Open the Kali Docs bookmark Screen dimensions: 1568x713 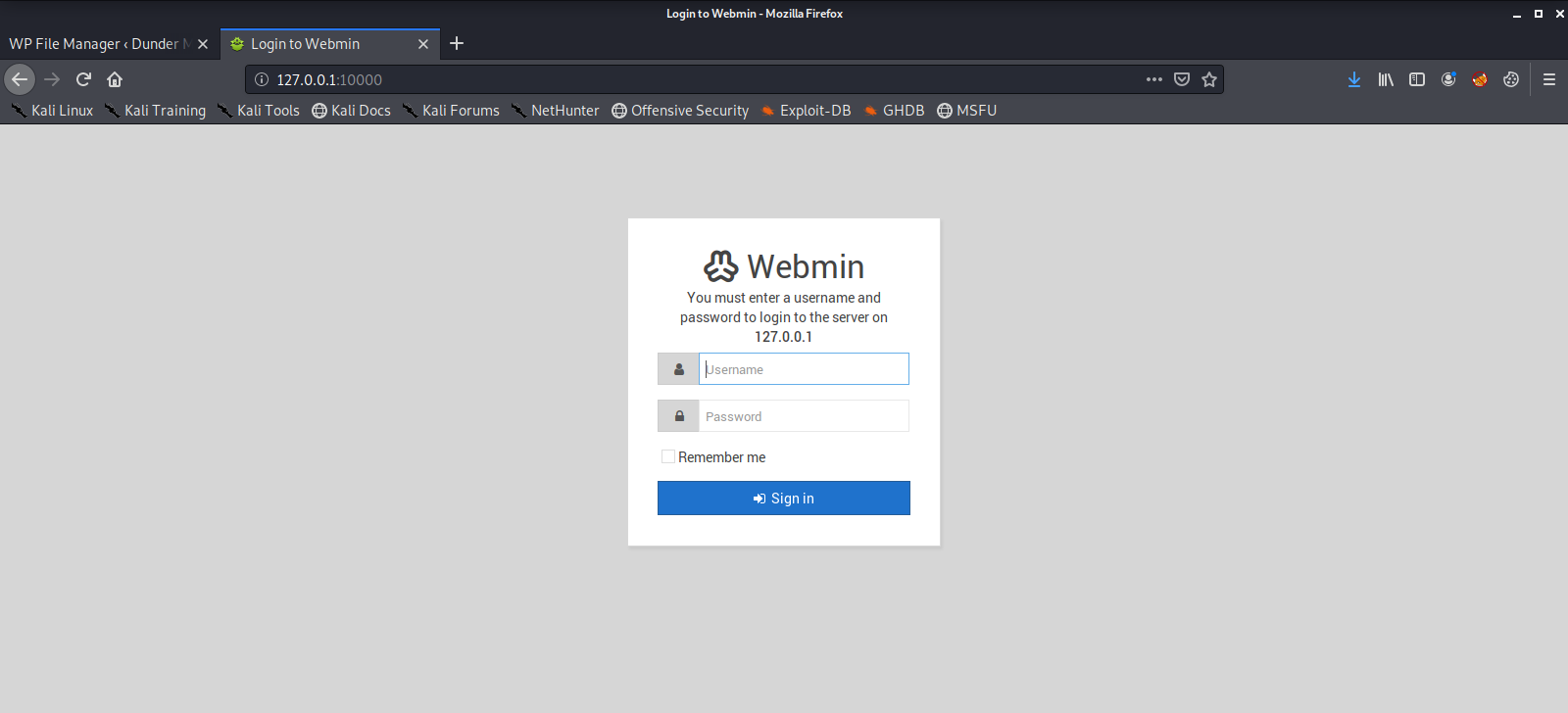pyautogui.click(x=351, y=111)
